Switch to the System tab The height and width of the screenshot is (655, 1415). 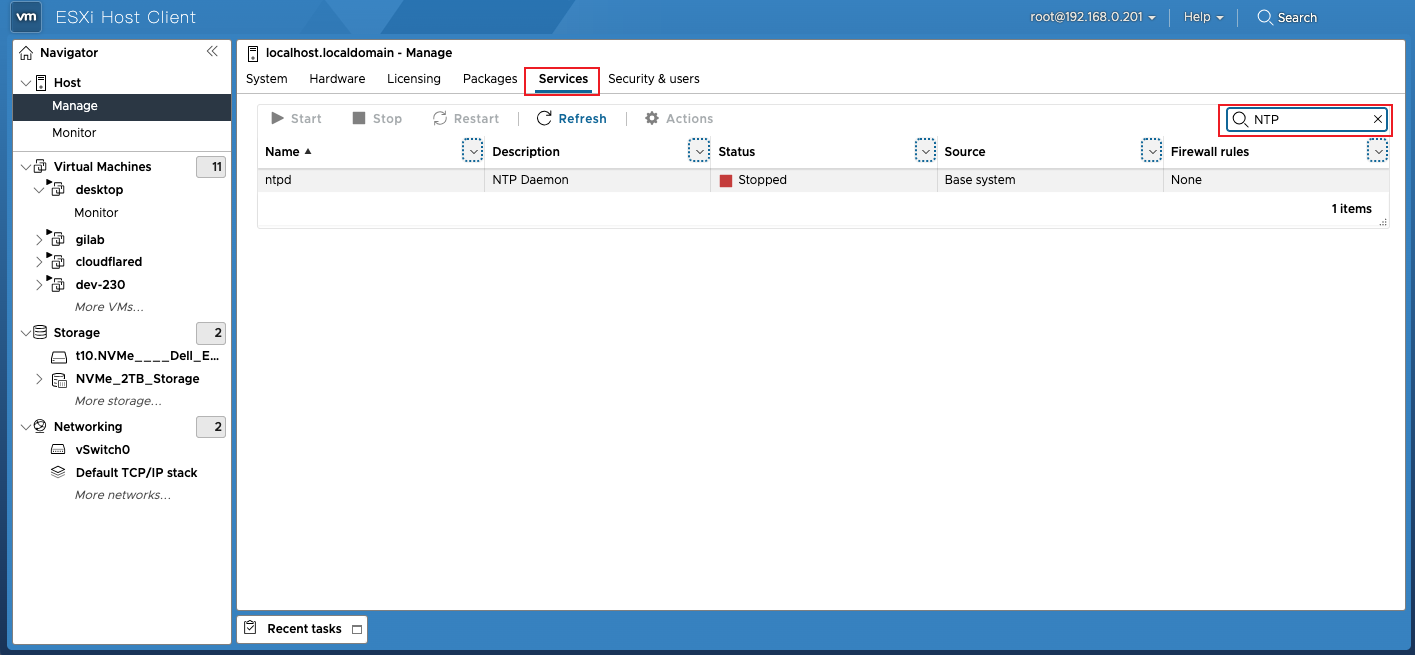tap(267, 79)
